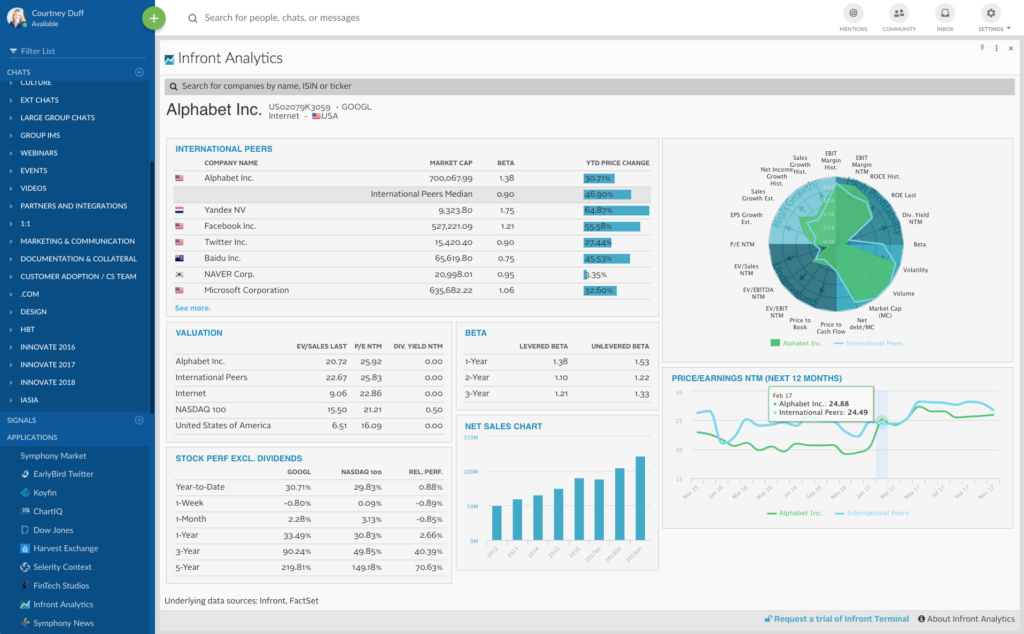This screenshot has height=634, width=1024.
Task: Add a signal with Signals plus icon
Action: pos(139,420)
